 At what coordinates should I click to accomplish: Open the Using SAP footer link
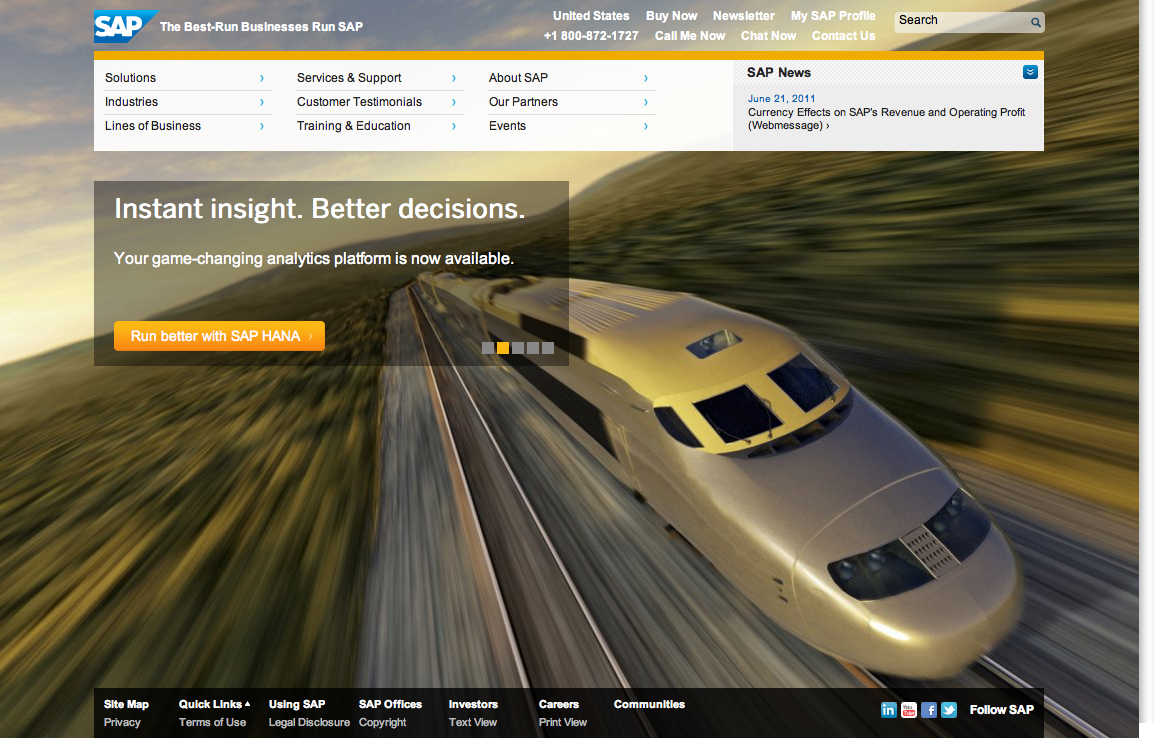(x=297, y=704)
